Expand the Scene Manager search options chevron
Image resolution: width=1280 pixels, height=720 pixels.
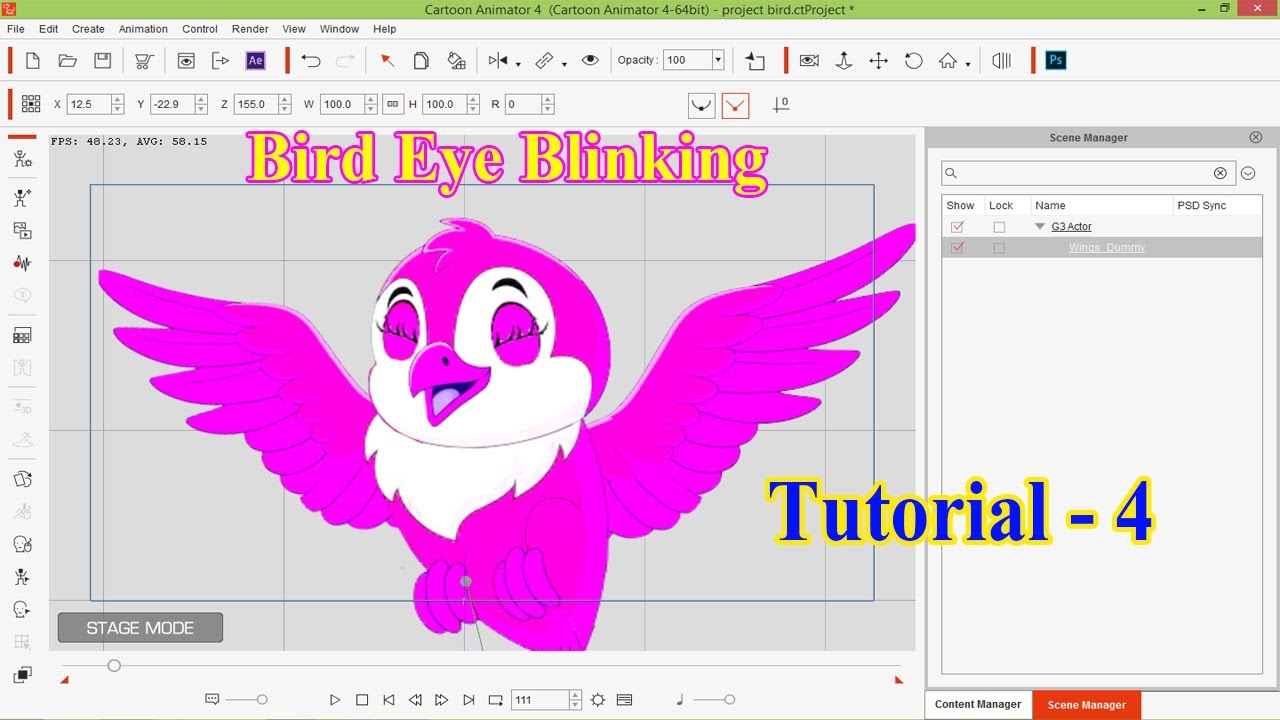[1248, 174]
